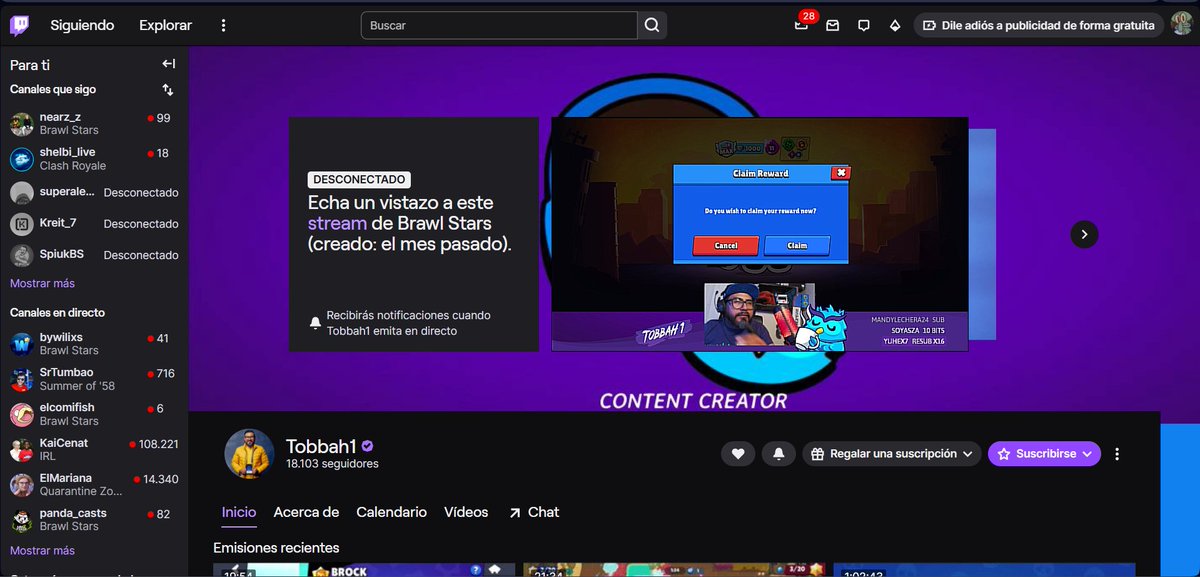
Task: Open notifications inbox showing 28
Action: tap(801, 25)
